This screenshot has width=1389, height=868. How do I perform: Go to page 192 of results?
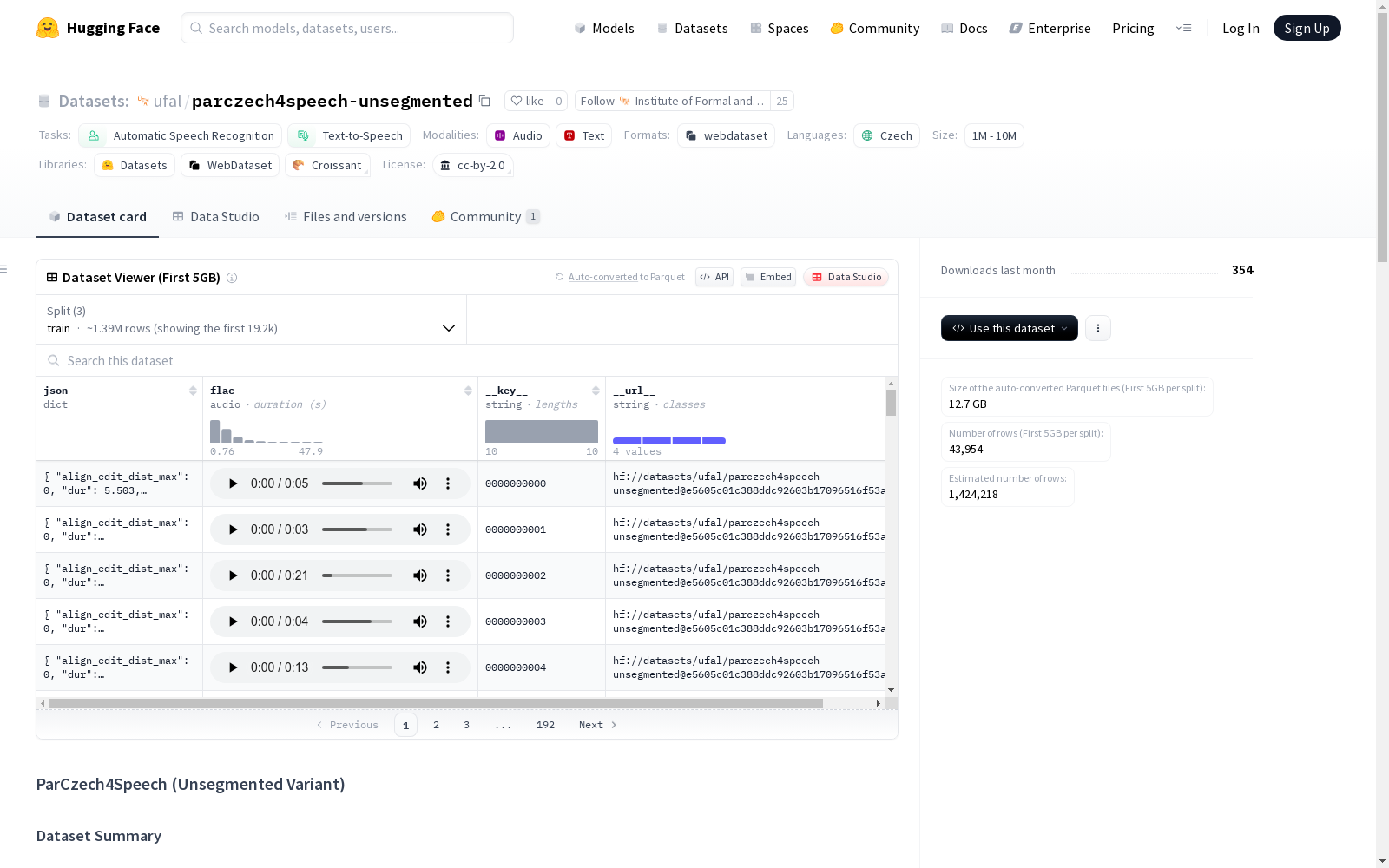545,725
